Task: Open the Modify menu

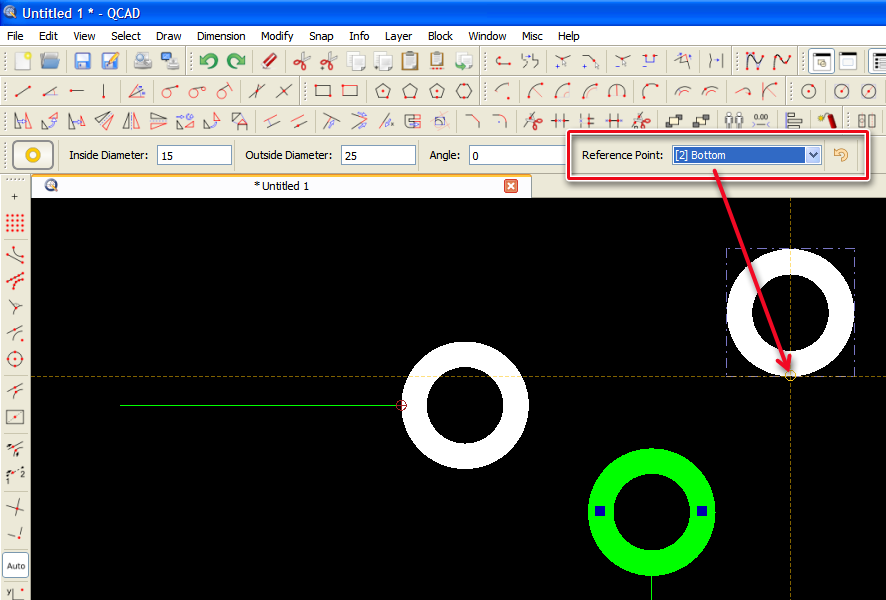Action: pos(277,36)
